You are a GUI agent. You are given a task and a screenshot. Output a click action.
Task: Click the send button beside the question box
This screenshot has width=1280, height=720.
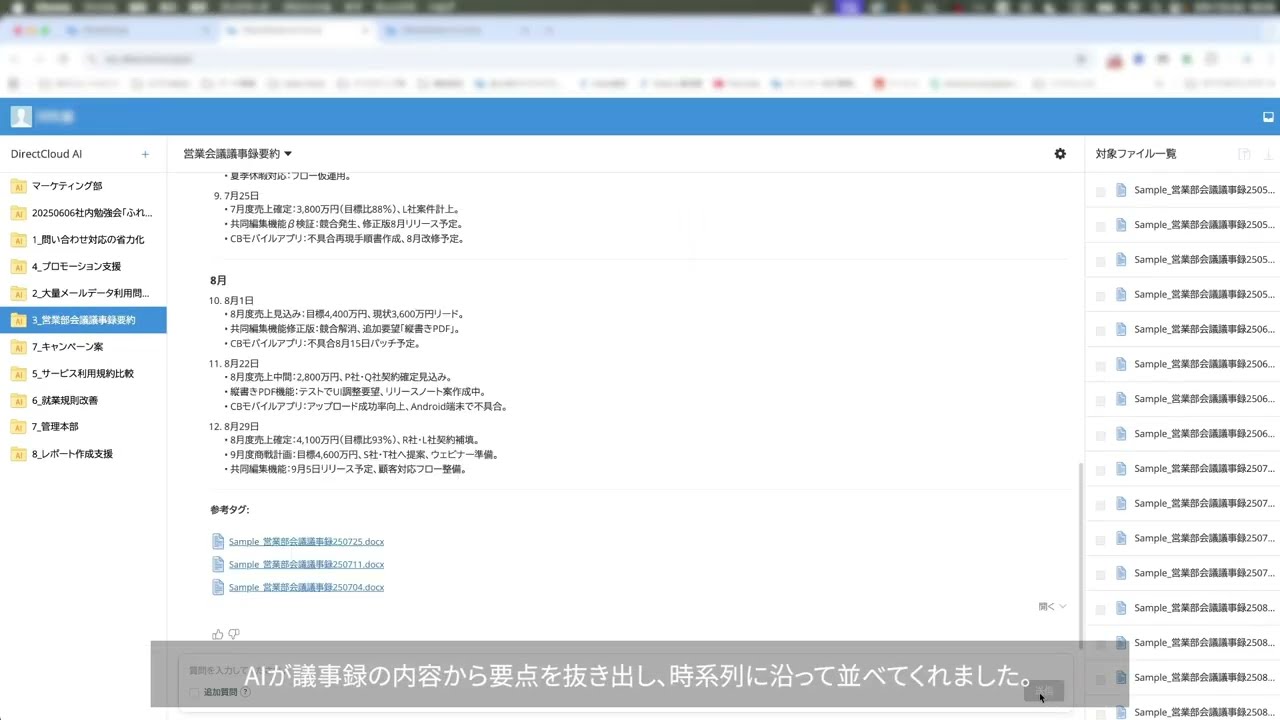(1044, 691)
